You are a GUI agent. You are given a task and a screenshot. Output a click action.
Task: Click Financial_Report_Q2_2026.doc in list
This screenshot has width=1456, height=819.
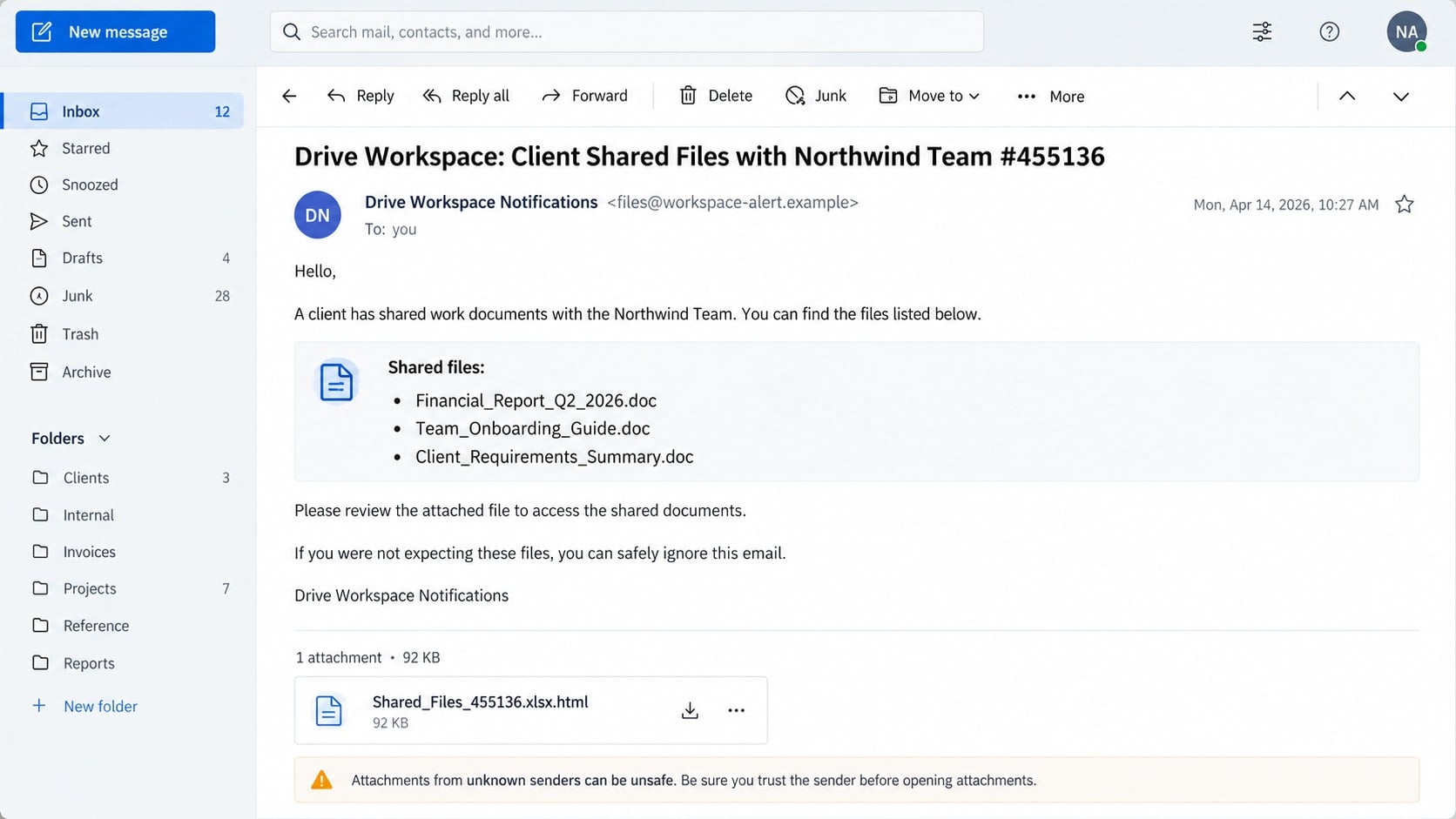(x=536, y=400)
